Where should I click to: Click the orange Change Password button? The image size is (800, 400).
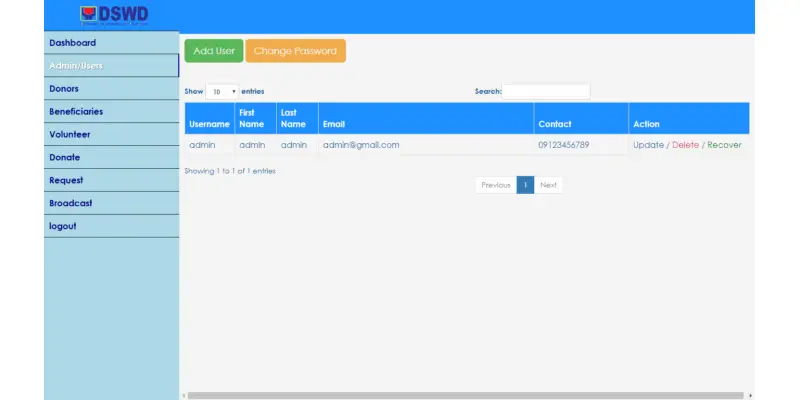[295, 51]
